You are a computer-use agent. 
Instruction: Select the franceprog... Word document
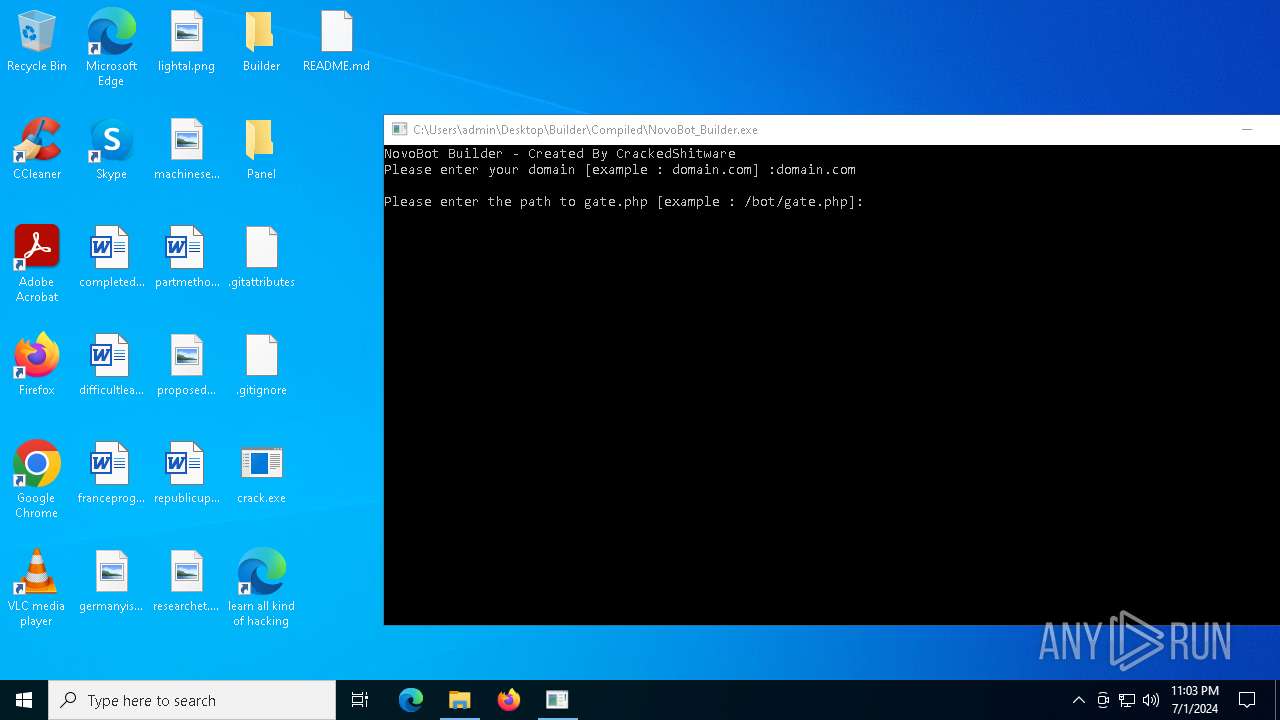click(111, 474)
